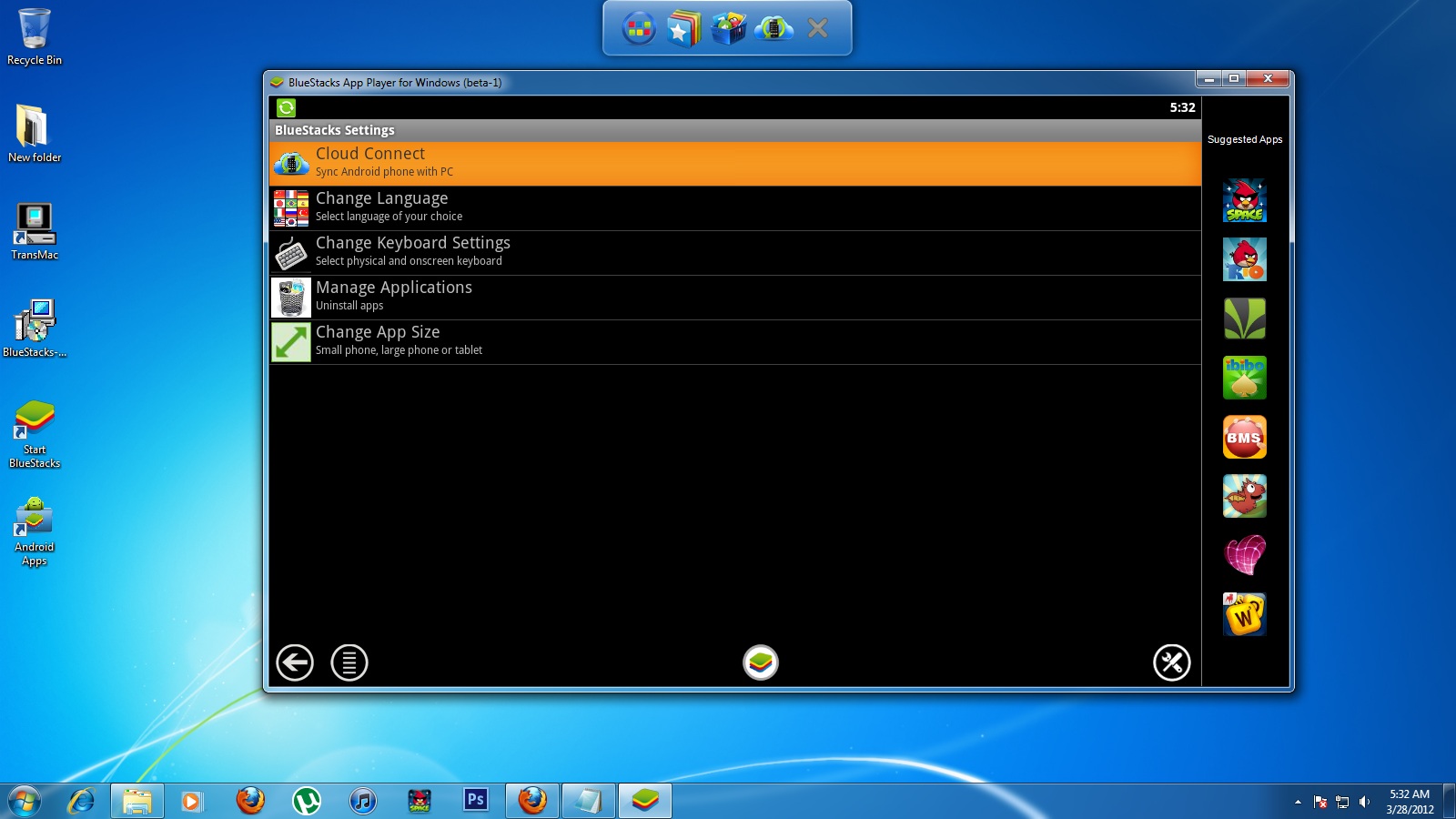The width and height of the screenshot is (1456, 819).
Task: Click the volume speaker tray icon
Action: (1364, 802)
